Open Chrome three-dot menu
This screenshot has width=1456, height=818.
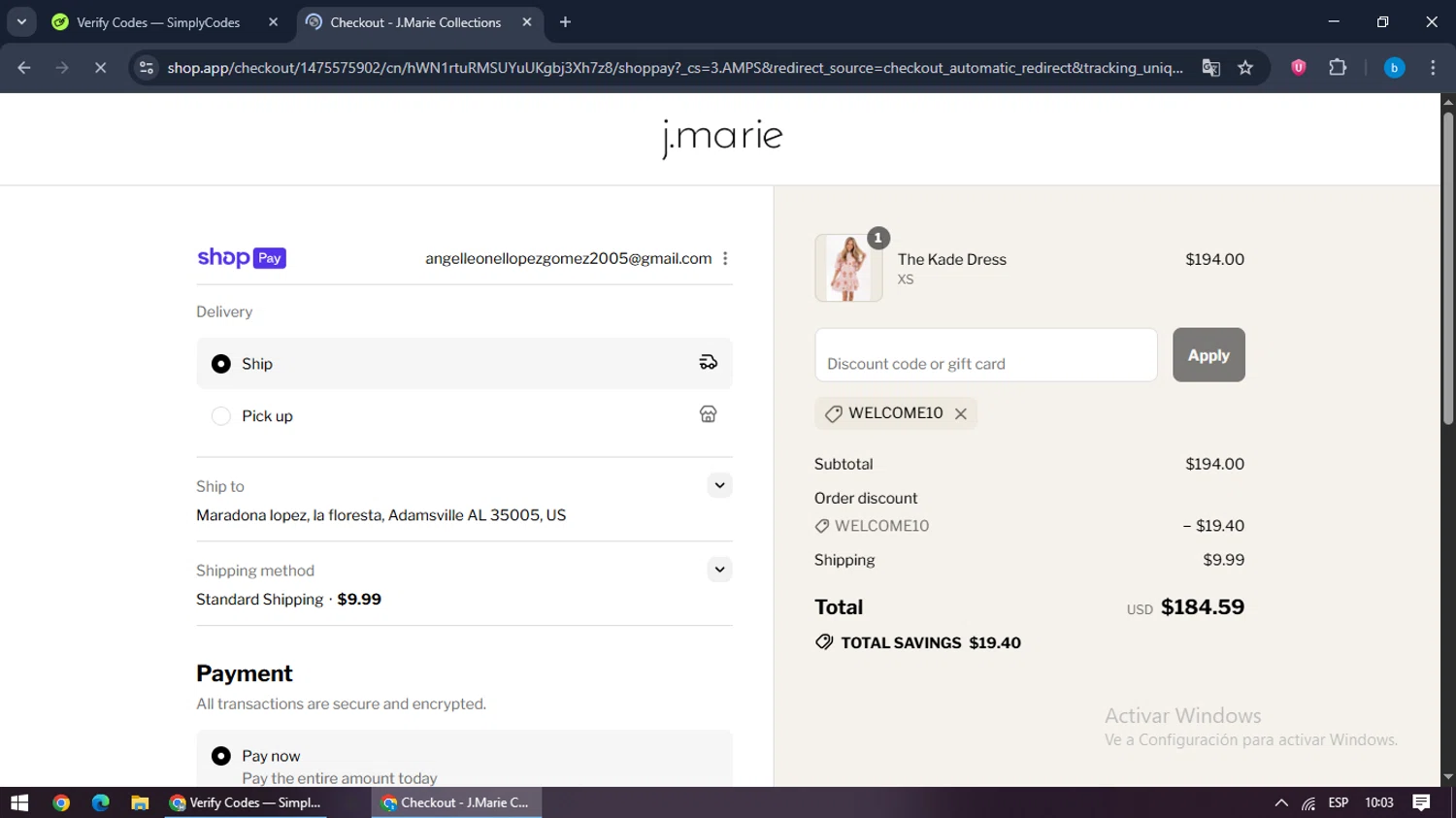coord(1433,68)
